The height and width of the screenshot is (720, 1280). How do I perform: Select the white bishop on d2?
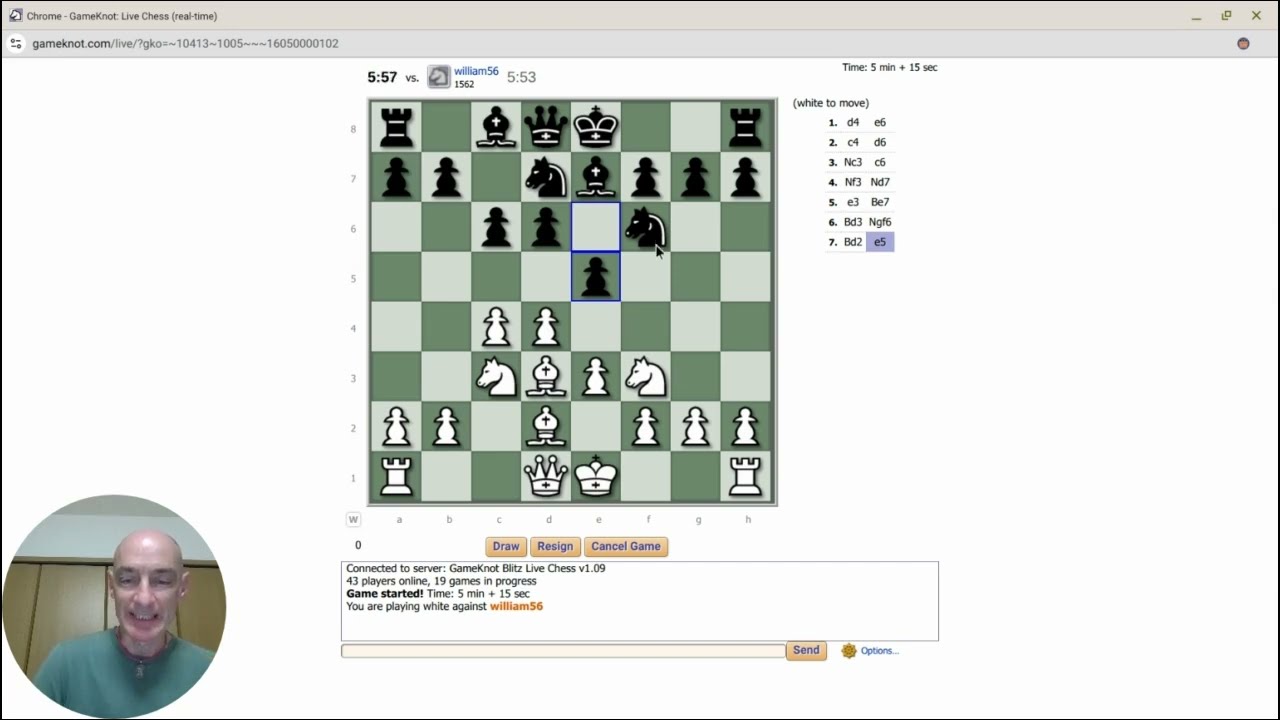[x=546, y=427]
